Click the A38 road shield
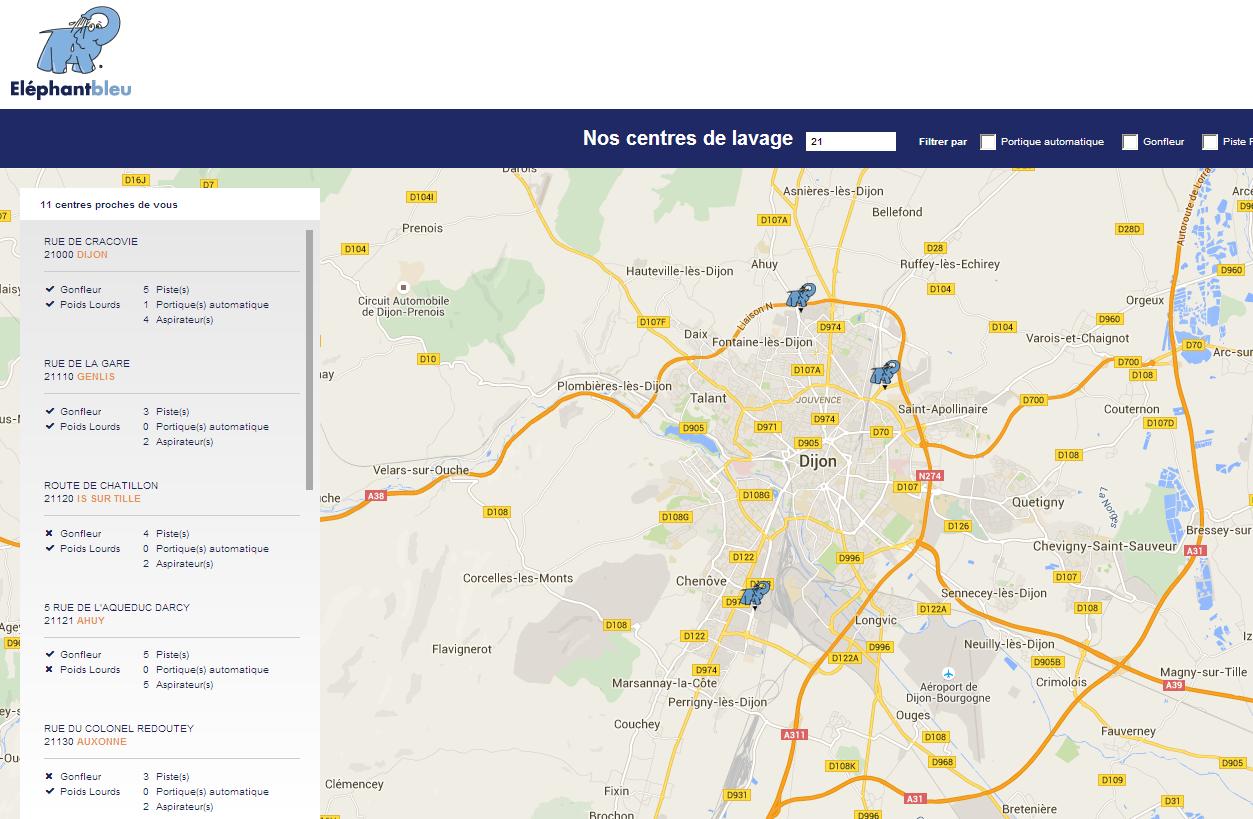 pyautogui.click(x=376, y=496)
